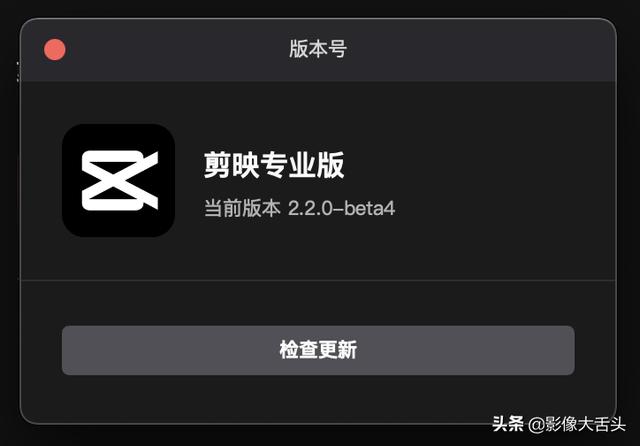The image size is (640, 446).
Task: Check for updates via gray wide button
Action: click(x=318, y=350)
